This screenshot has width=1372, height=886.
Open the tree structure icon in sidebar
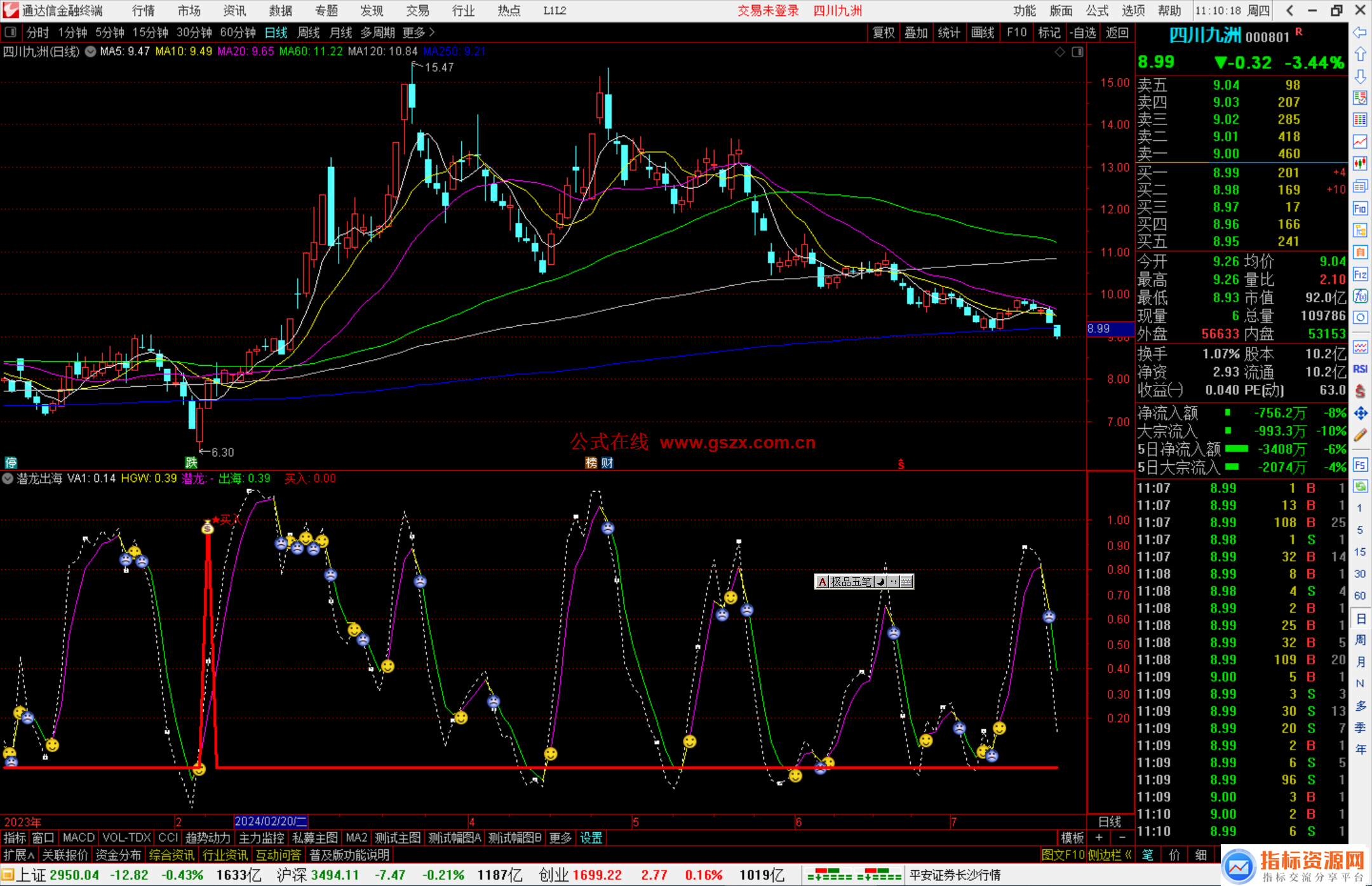pyautogui.click(x=1360, y=230)
